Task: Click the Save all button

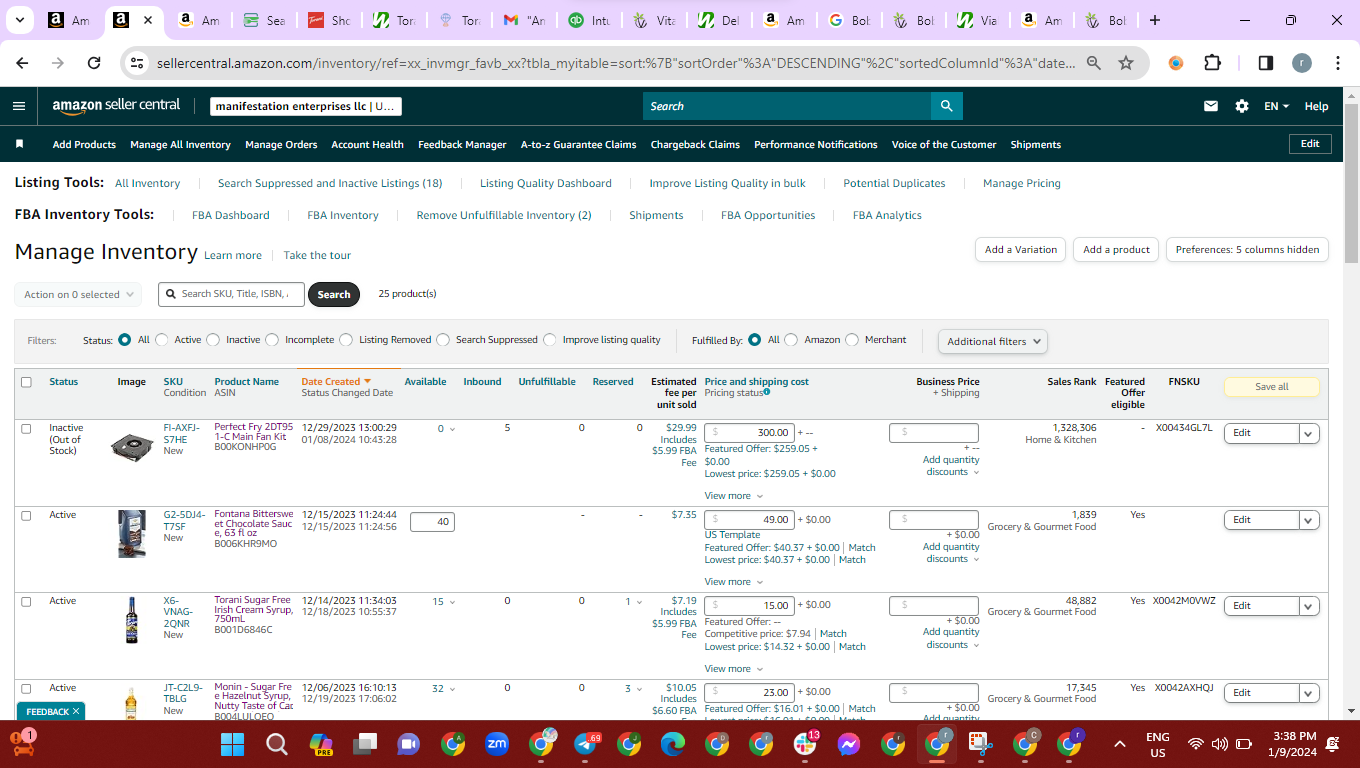Action: click(1271, 387)
